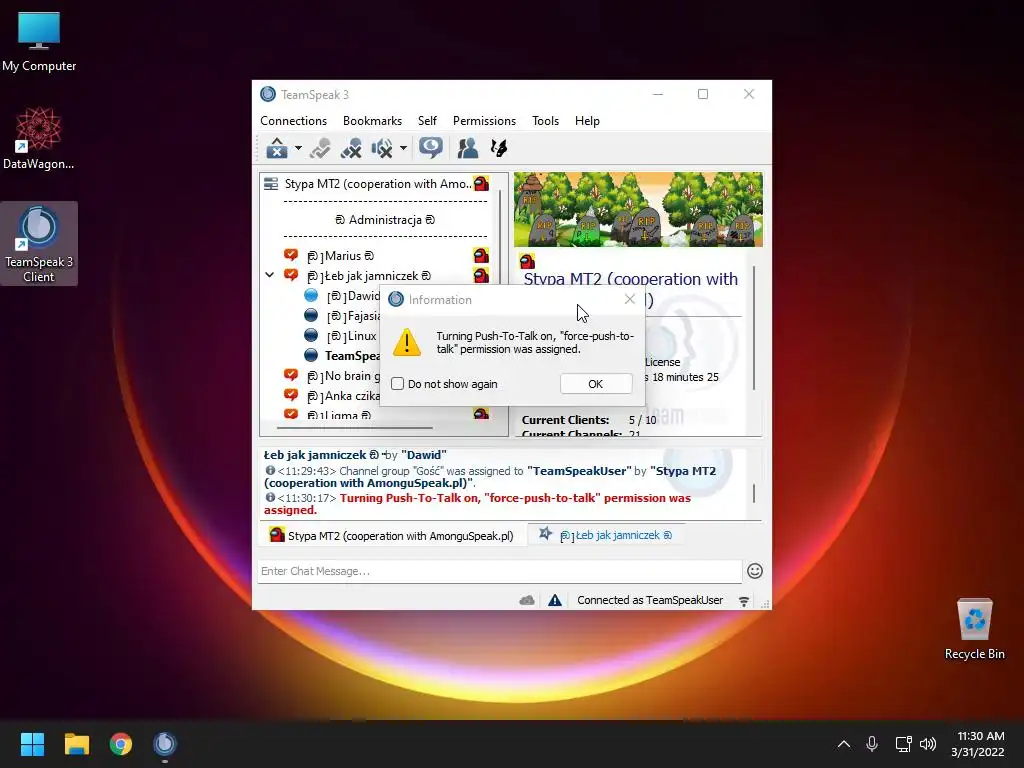
Task: Click the red crewmate icon below the banner
Action: pyautogui.click(x=527, y=262)
